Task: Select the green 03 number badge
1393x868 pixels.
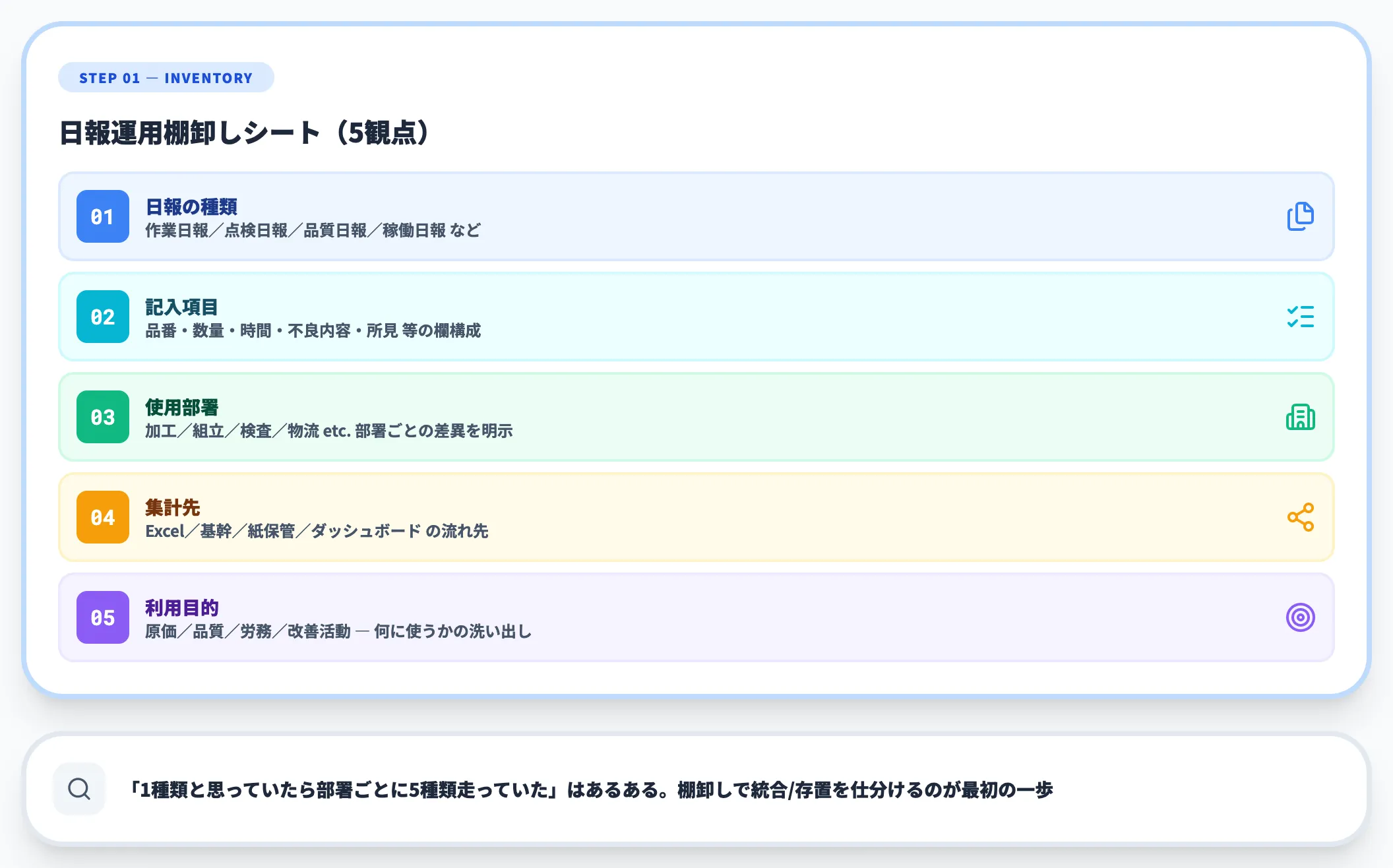Action: [x=102, y=417]
